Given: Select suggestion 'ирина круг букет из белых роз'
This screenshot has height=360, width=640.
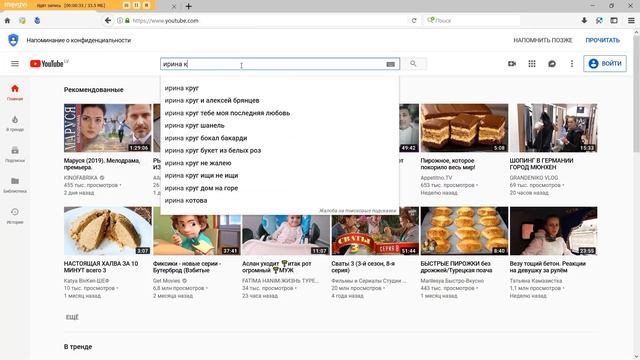Looking at the screenshot, I should tap(280, 150).
